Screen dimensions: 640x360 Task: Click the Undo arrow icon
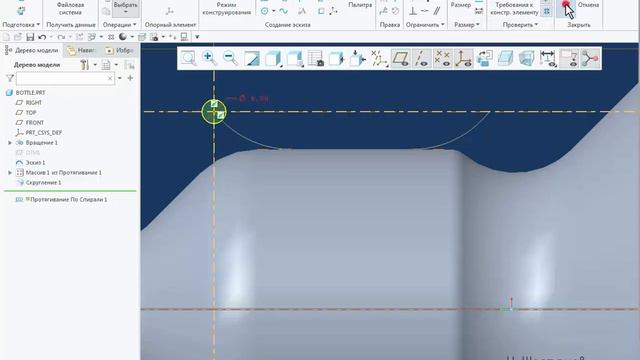(x=42, y=37)
